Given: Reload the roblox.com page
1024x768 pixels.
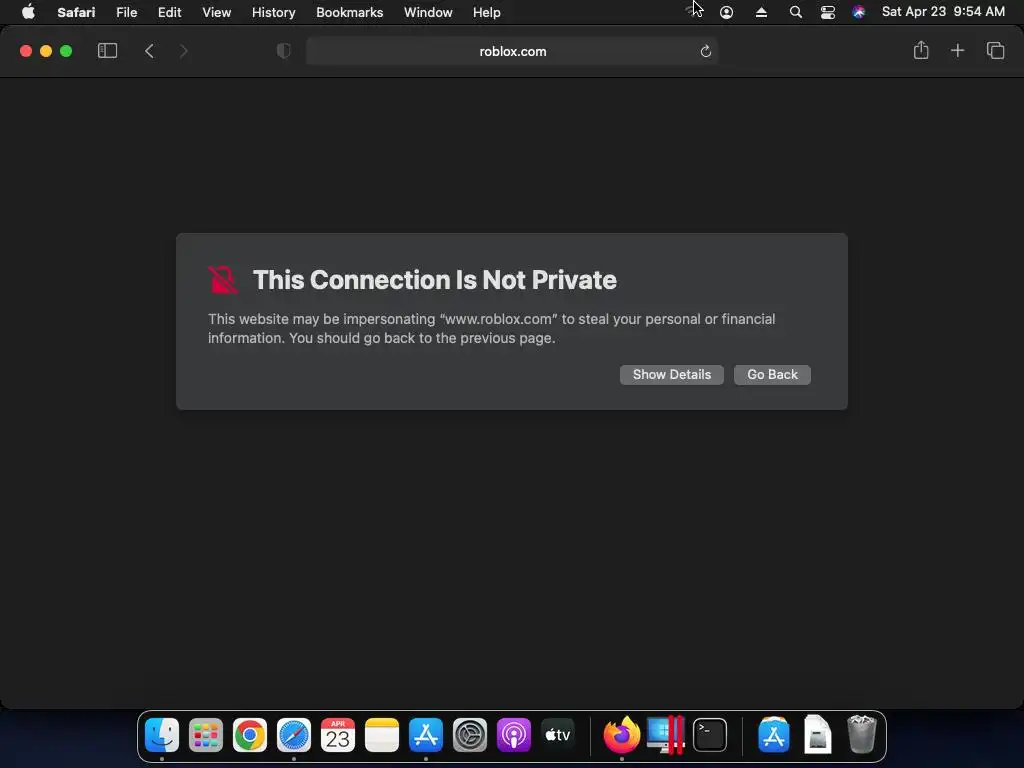Looking at the screenshot, I should [705, 51].
